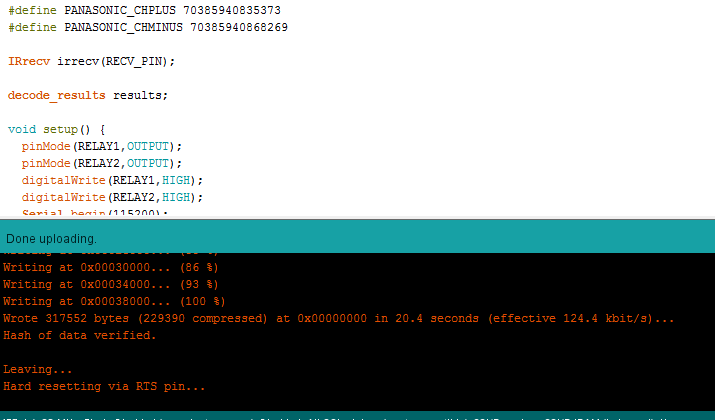The width and height of the screenshot is (715, 420).
Task: Click the console line showing 86 % progress
Action: tap(110, 267)
